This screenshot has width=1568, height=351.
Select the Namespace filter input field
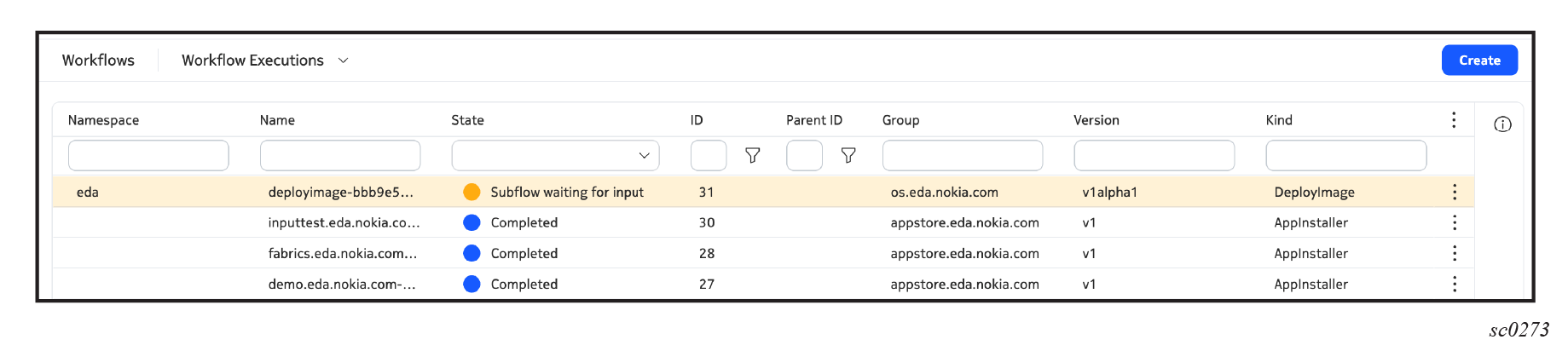(148, 155)
